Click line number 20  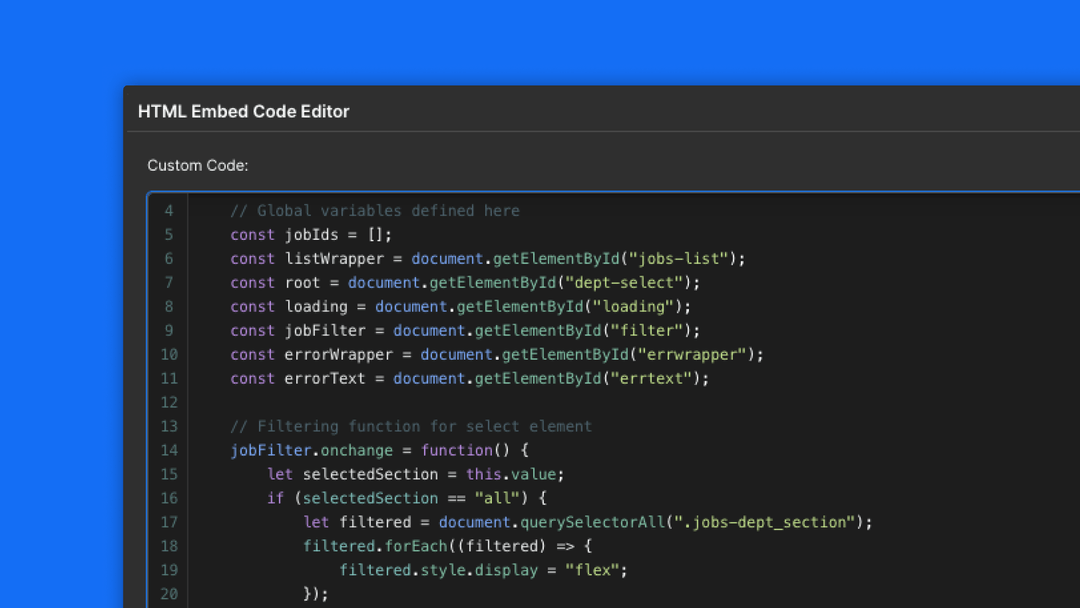coord(168,594)
